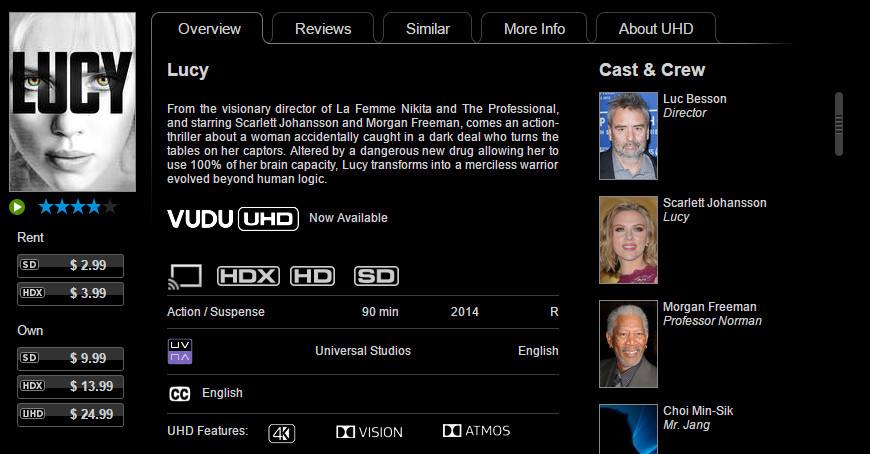Open the About UHD tab
Image resolution: width=870 pixels, height=454 pixels.
656,29
